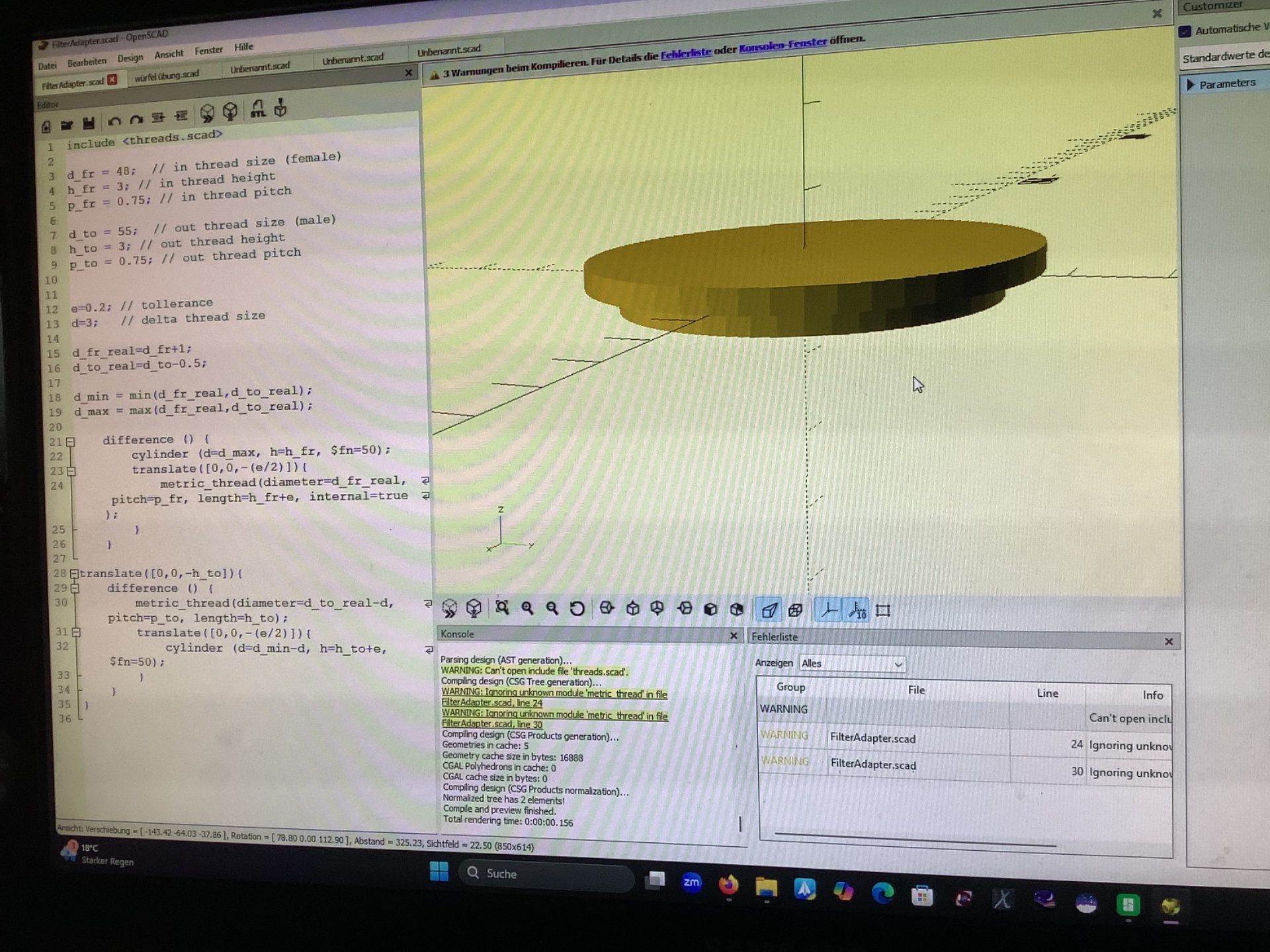This screenshot has height=952, width=1270.
Task: Open File Explorer from the taskbar
Action: click(766, 887)
